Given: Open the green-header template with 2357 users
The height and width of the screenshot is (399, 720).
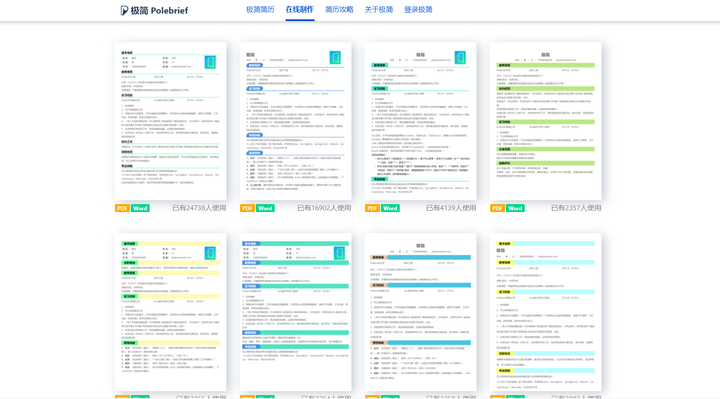Looking at the screenshot, I should tap(546, 121).
